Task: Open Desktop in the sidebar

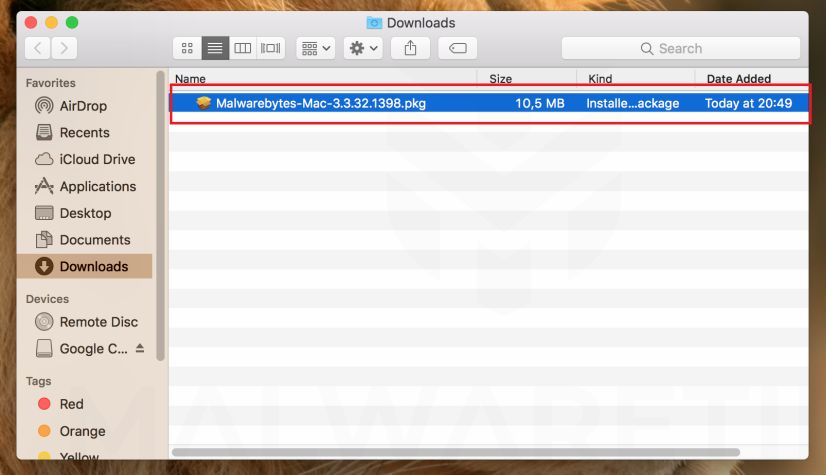Action: click(84, 213)
